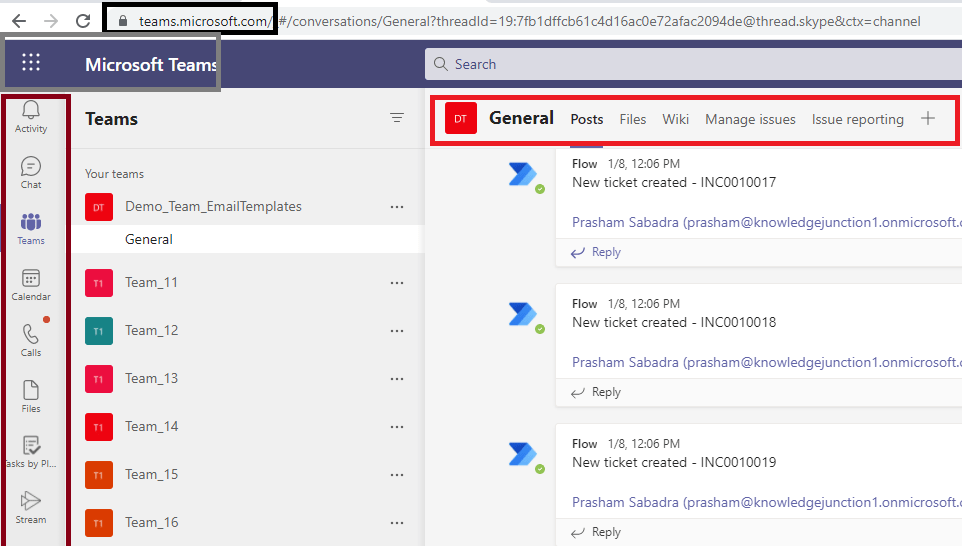Select the Team_13 team name
The image size is (962, 546).
[x=152, y=379]
